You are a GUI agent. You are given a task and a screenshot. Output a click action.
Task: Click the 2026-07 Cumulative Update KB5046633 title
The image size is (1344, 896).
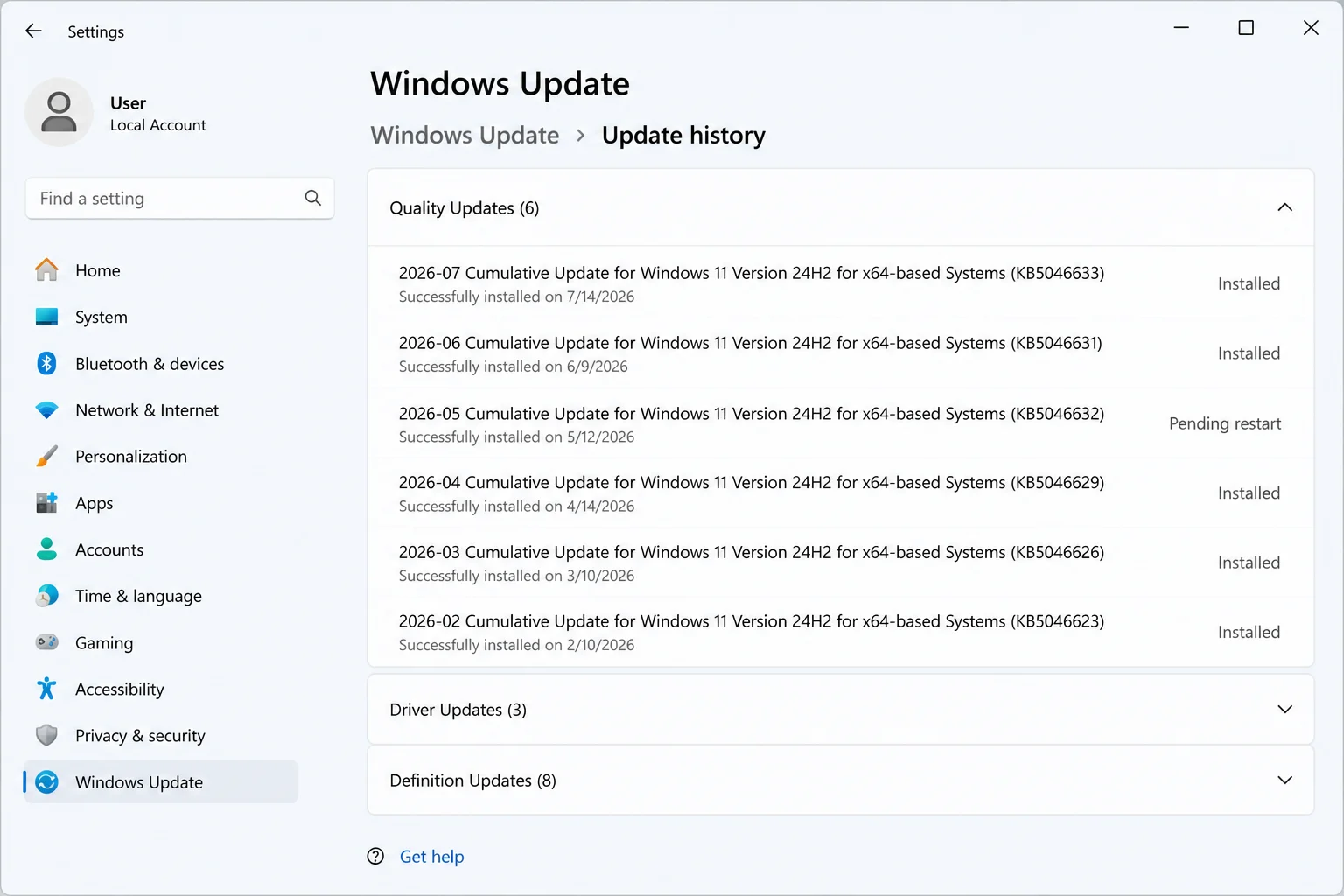click(751, 273)
